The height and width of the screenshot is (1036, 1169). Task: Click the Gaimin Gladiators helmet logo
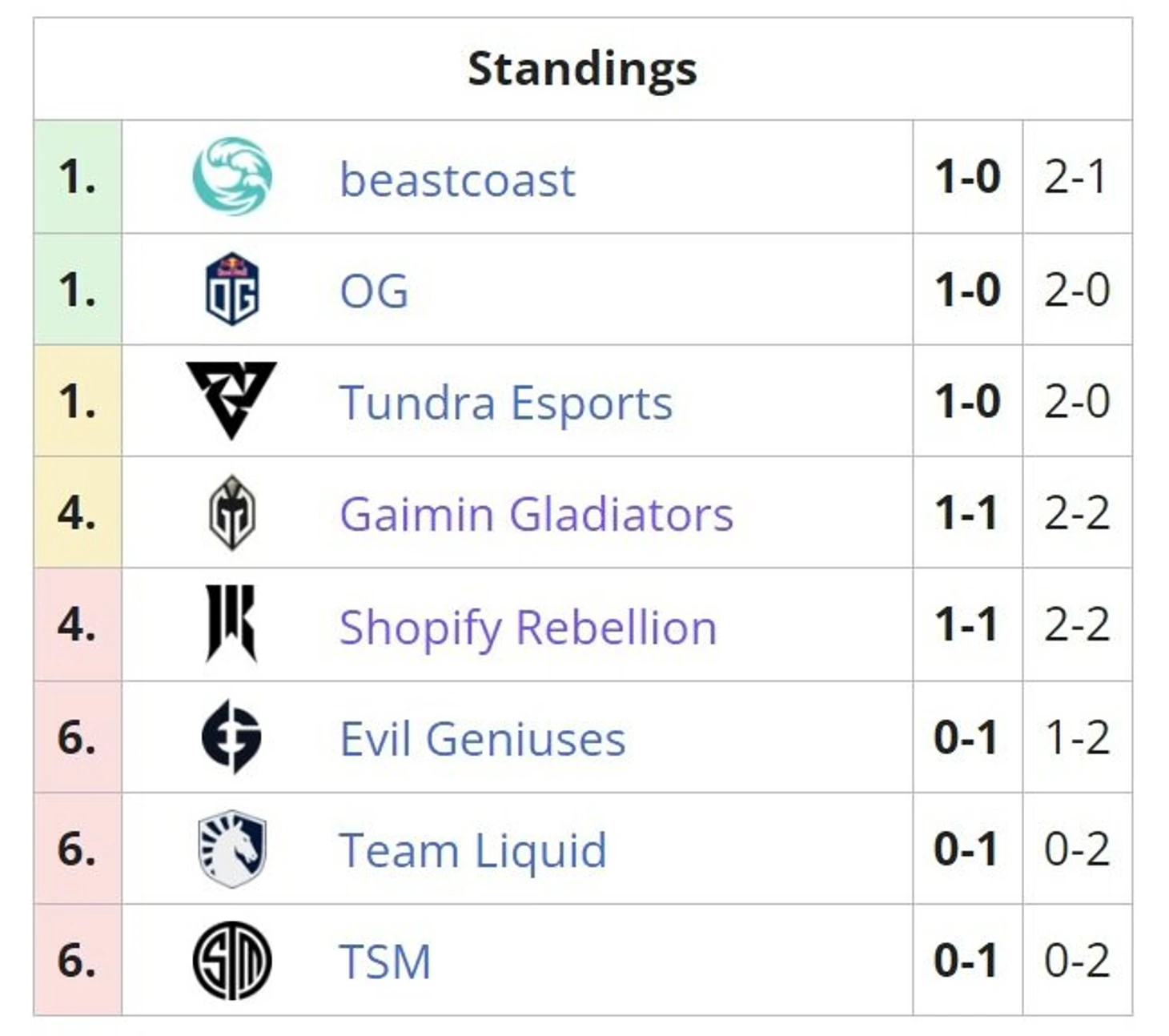pyautogui.click(x=232, y=512)
